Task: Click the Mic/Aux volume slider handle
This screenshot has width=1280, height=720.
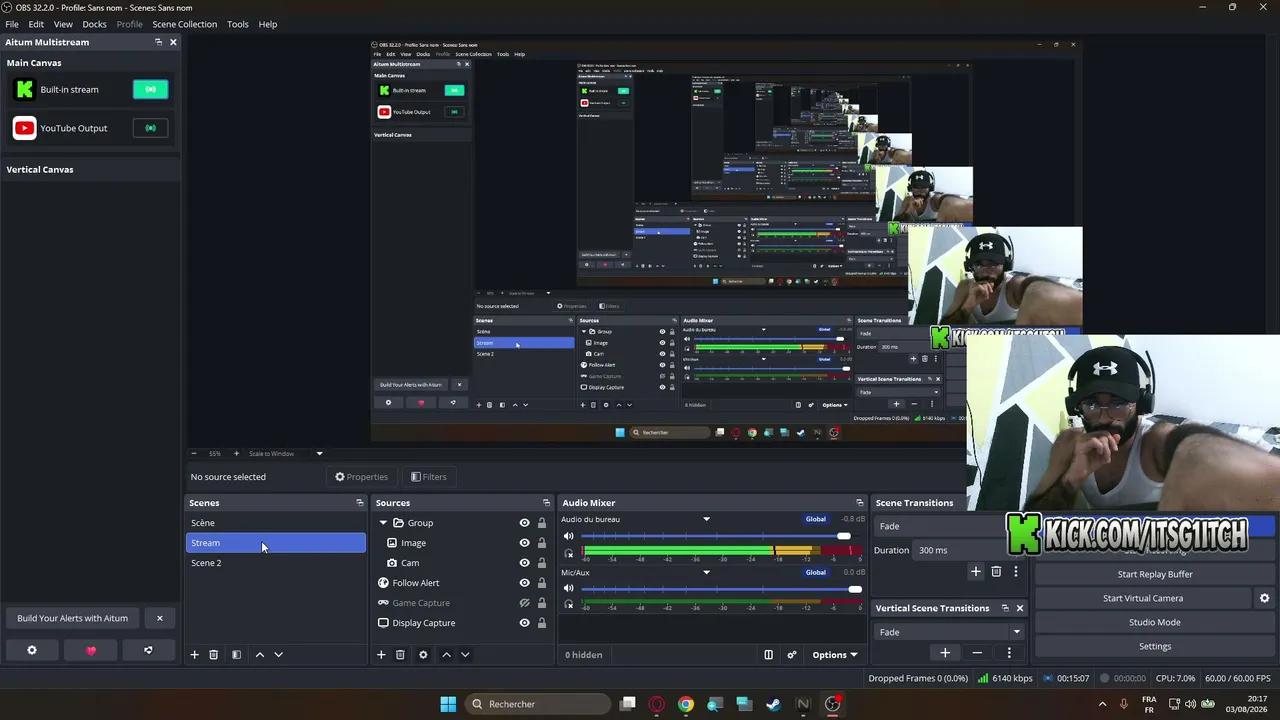Action: tap(855, 589)
